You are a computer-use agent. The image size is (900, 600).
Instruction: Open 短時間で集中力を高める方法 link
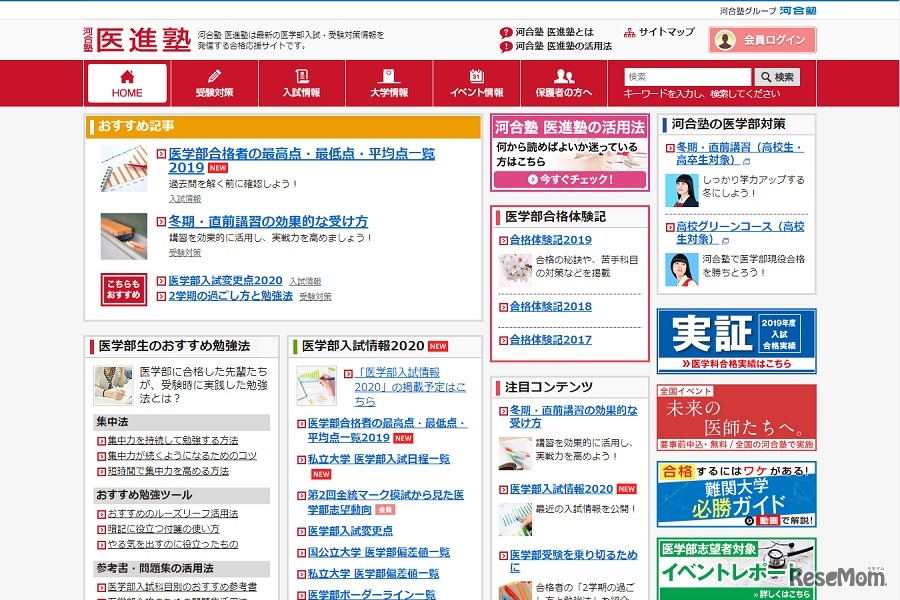[168, 471]
